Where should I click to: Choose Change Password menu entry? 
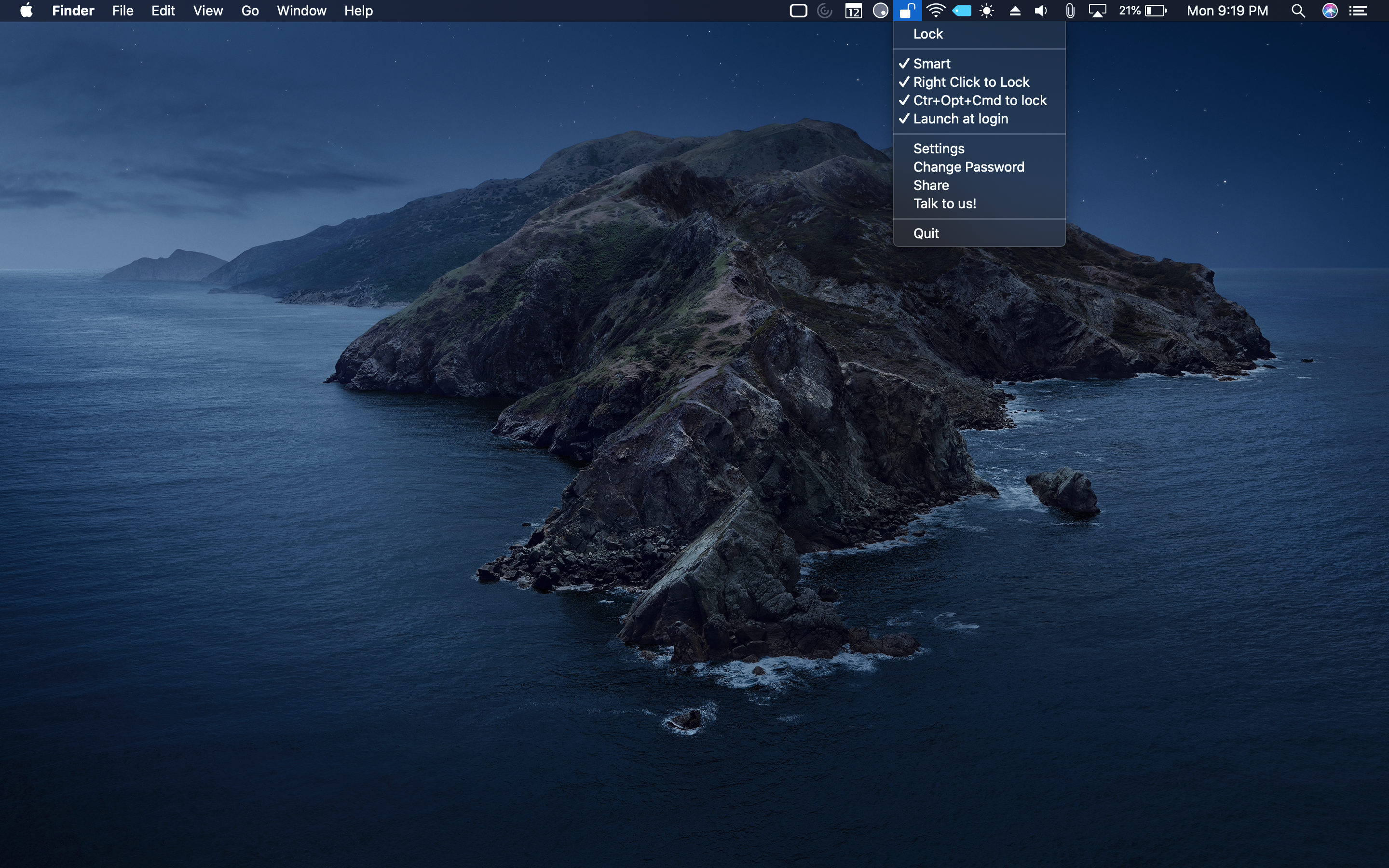(x=968, y=167)
